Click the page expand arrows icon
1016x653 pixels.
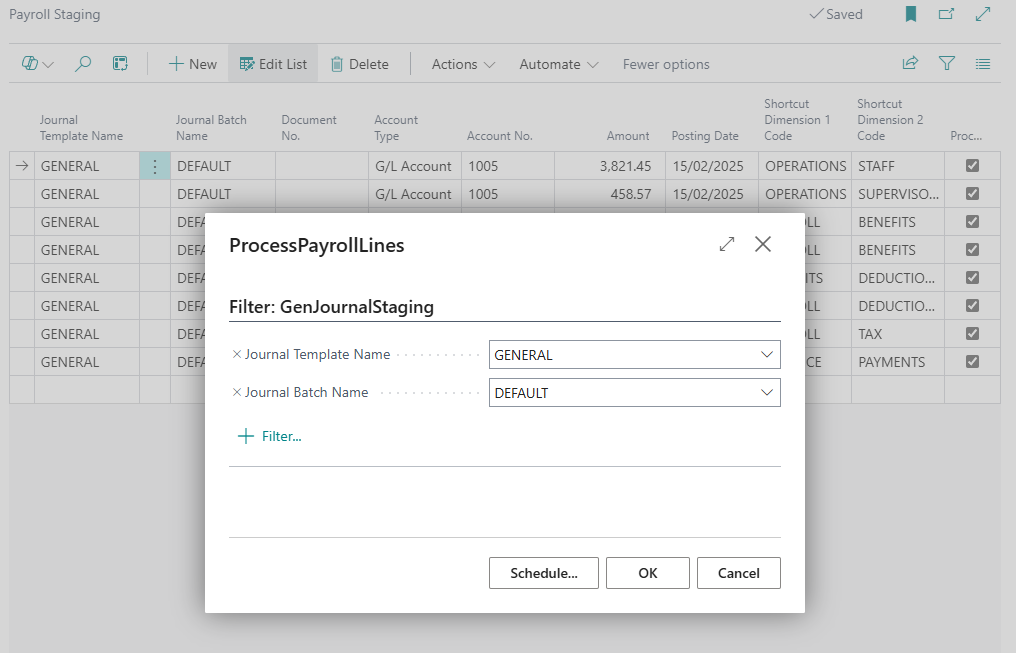tap(983, 14)
